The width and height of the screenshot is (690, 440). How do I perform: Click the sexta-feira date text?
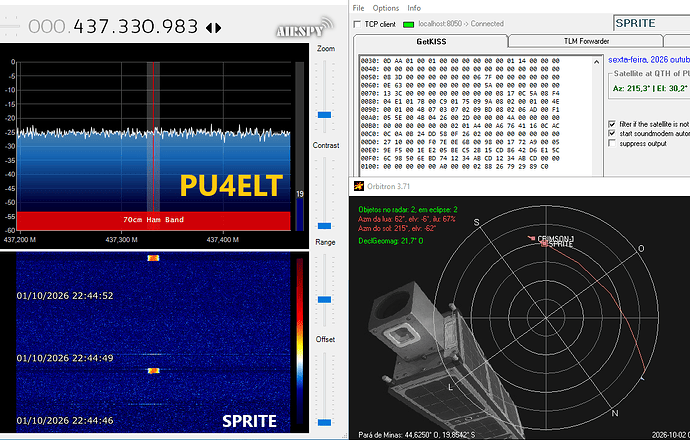[x=649, y=60]
